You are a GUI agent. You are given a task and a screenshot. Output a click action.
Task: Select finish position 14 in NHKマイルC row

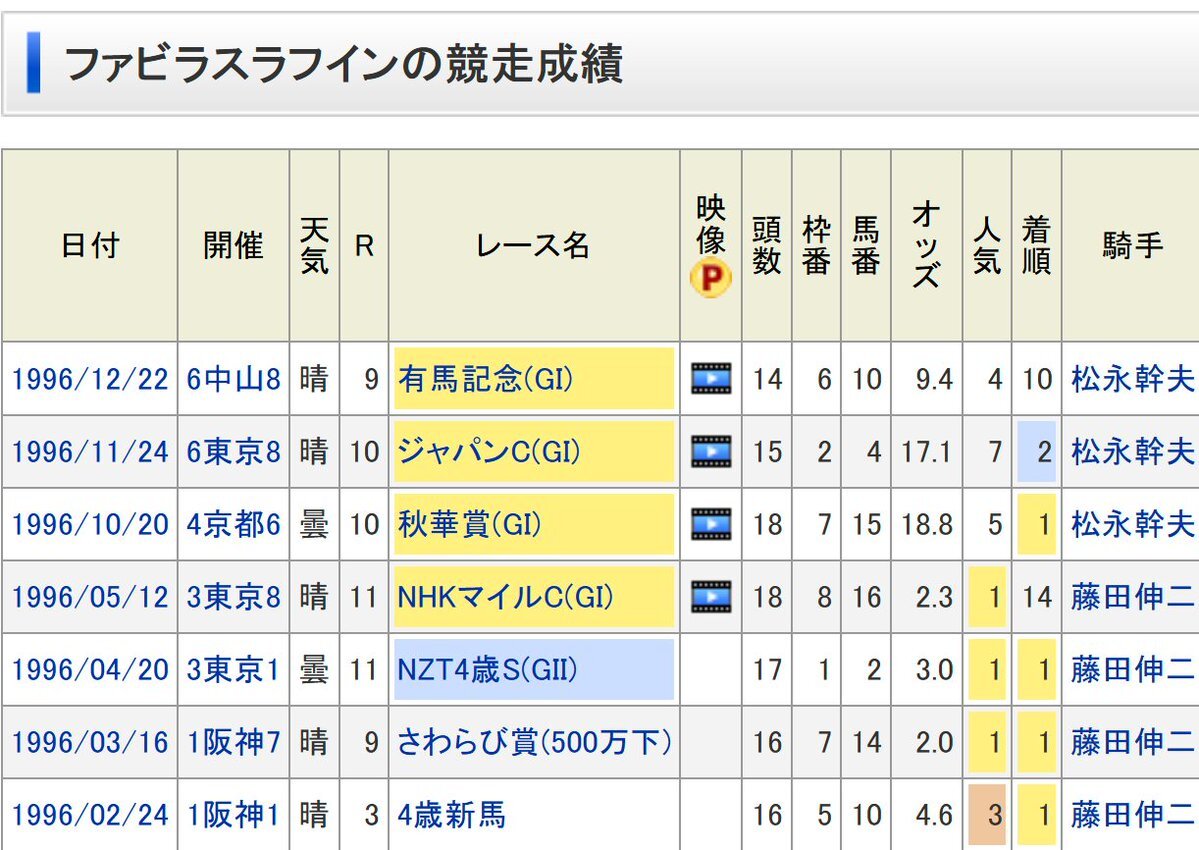[x=1037, y=597]
